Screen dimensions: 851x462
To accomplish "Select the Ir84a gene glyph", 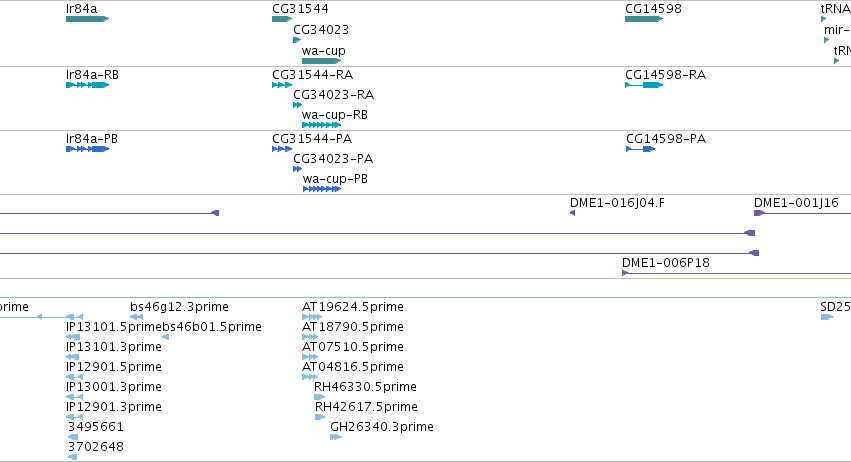I will click(x=87, y=19).
